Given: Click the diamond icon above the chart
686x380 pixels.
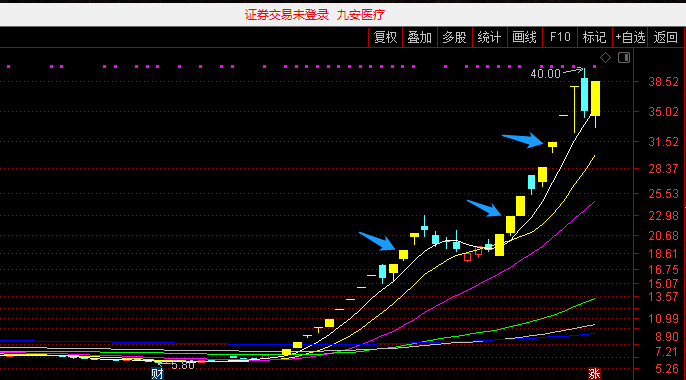Looking at the screenshot, I should click(x=605, y=57).
